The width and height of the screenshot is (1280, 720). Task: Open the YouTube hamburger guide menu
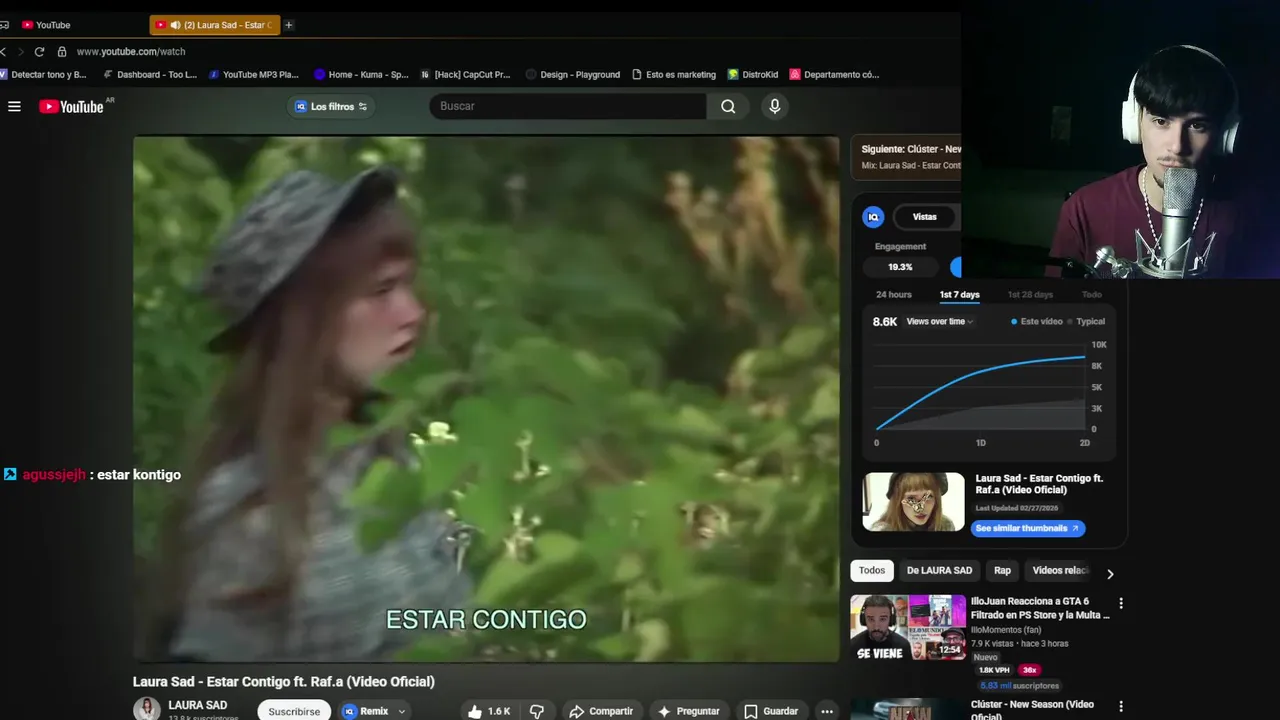click(14, 106)
